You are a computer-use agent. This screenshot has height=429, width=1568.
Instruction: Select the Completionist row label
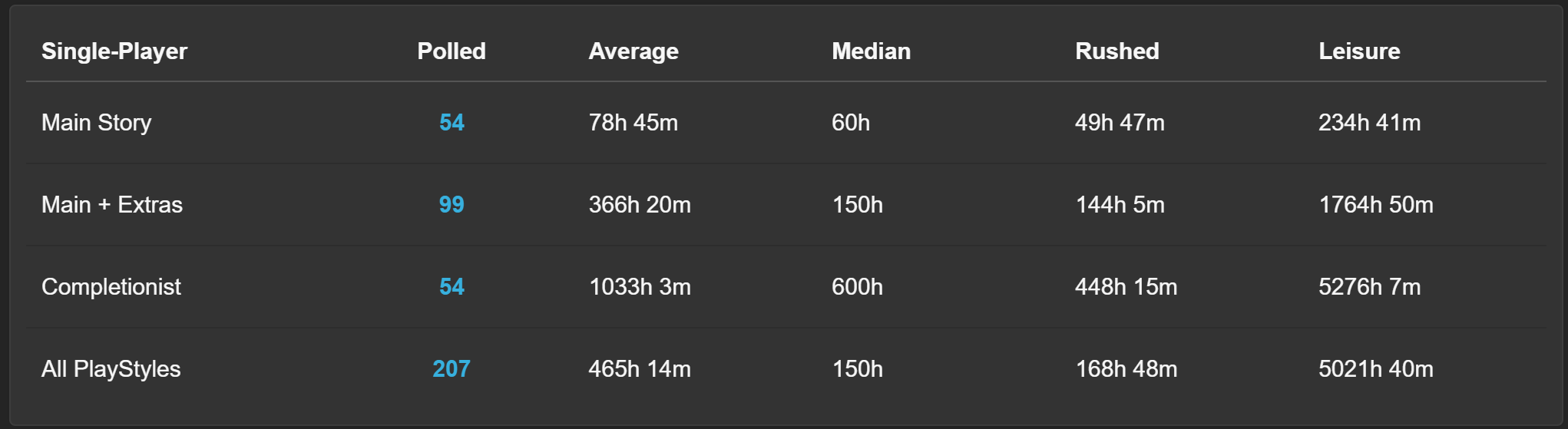[111, 287]
